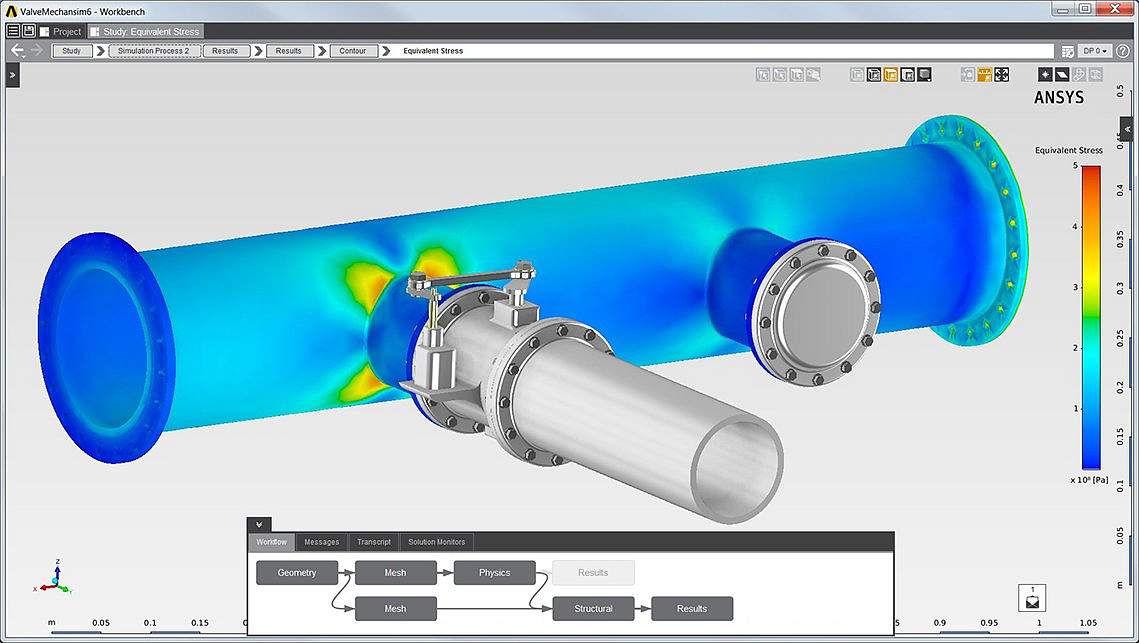Viewport: 1139px width, 643px height.
Task: Click the Simulation Process 2 breadcrumb button
Action: [153, 50]
